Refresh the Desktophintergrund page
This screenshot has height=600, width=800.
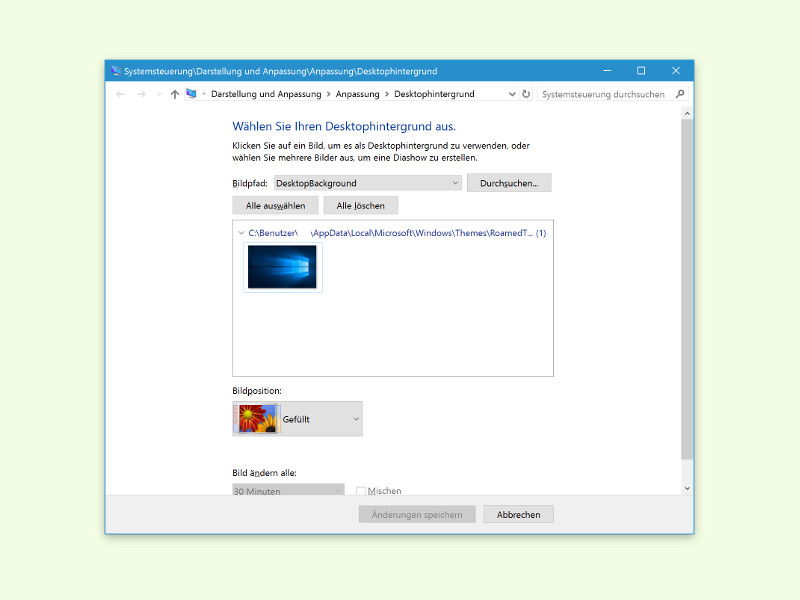[526, 94]
